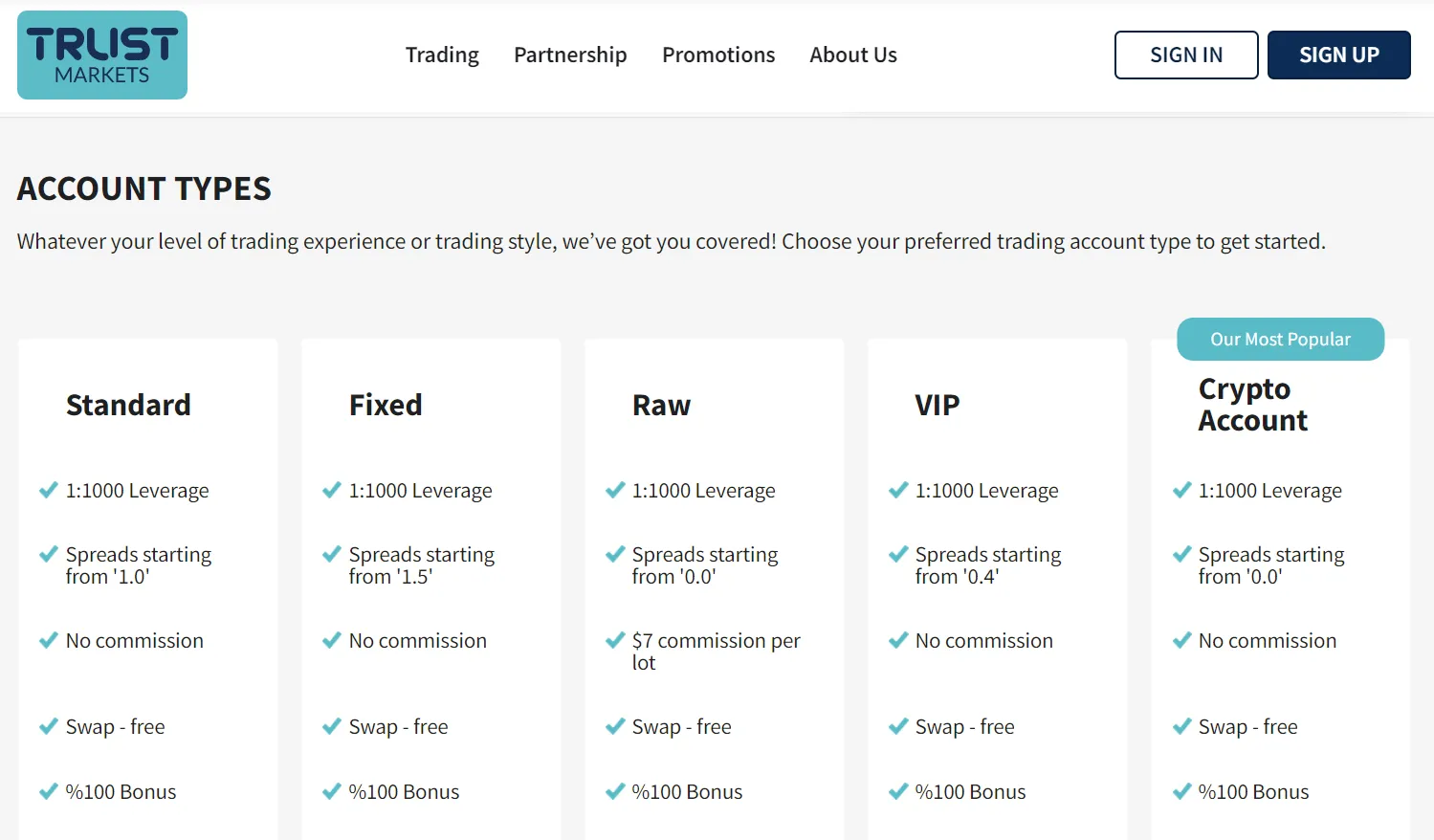Click the Trust Markets logo

[102, 55]
